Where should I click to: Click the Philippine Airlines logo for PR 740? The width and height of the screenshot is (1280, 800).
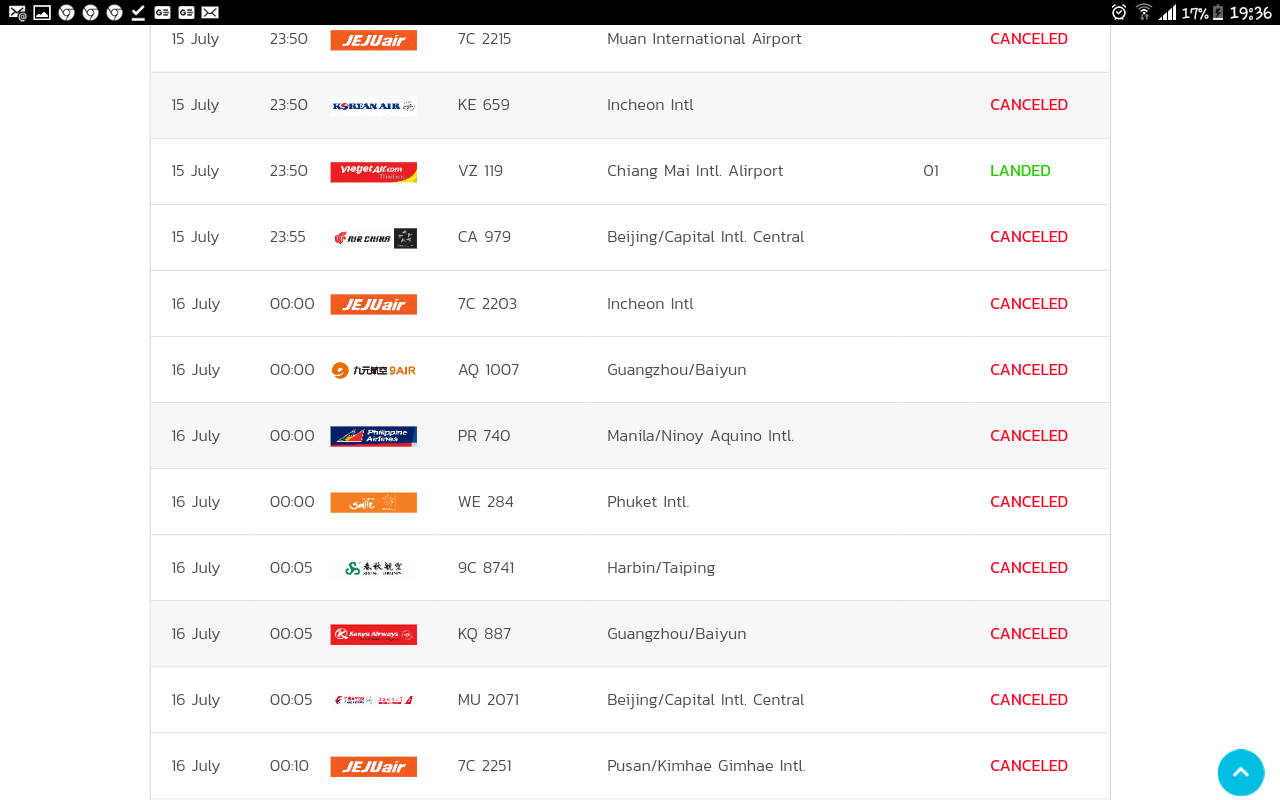coord(373,436)
